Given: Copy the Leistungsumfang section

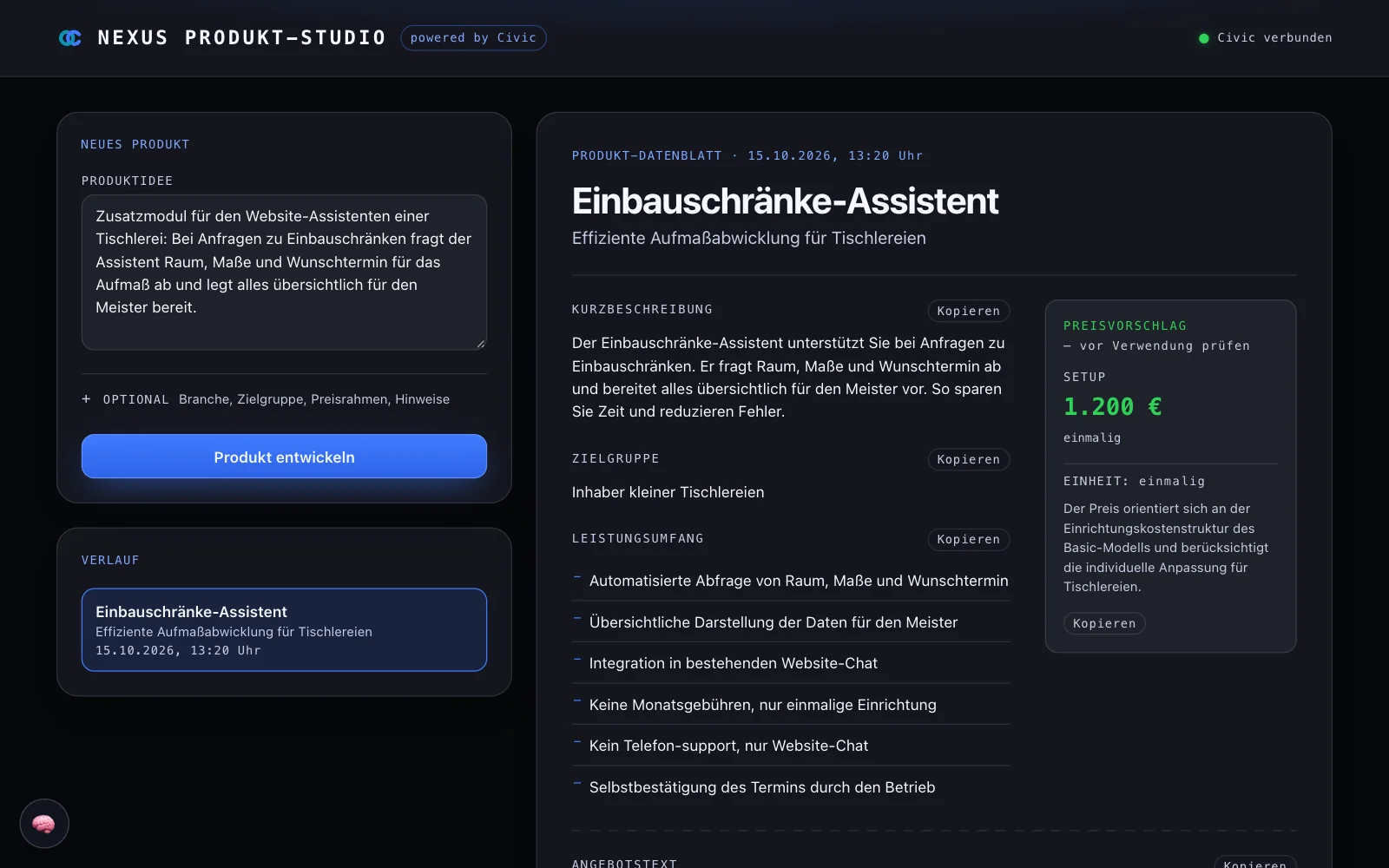Looking at the screenshot, I should tap(968, 539).
